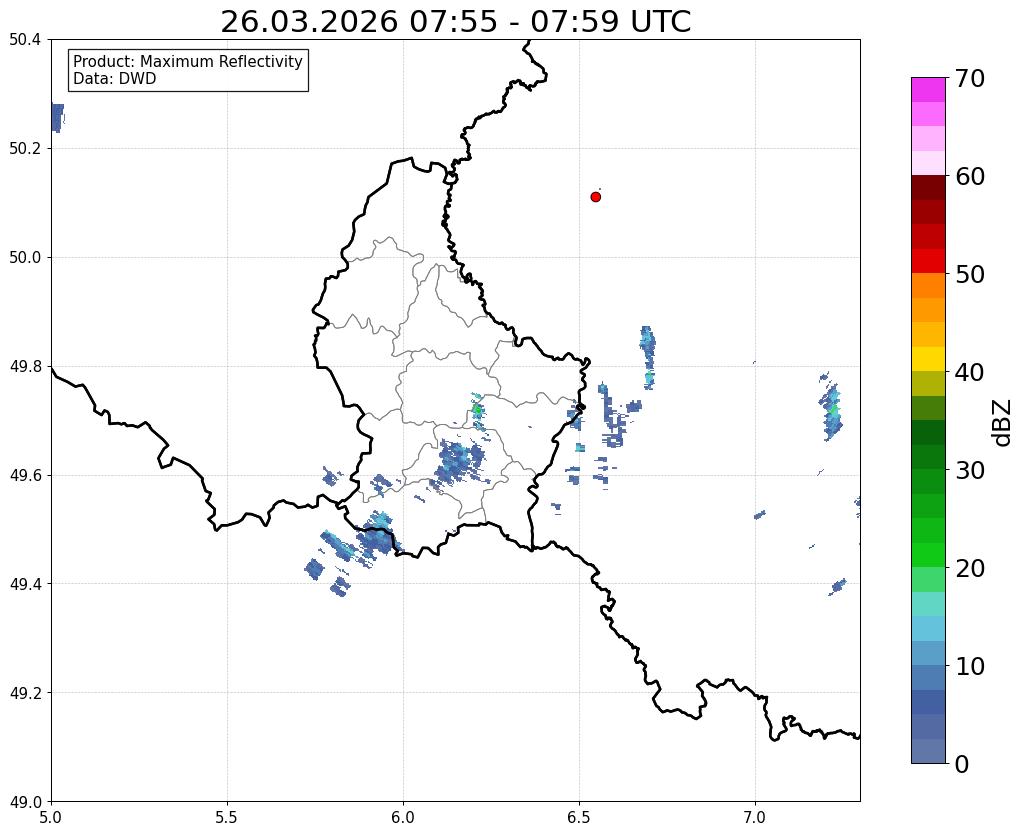Click the latitude axis label "50.2"
The image size is (1023, 834).
click(x=25, y=149)
